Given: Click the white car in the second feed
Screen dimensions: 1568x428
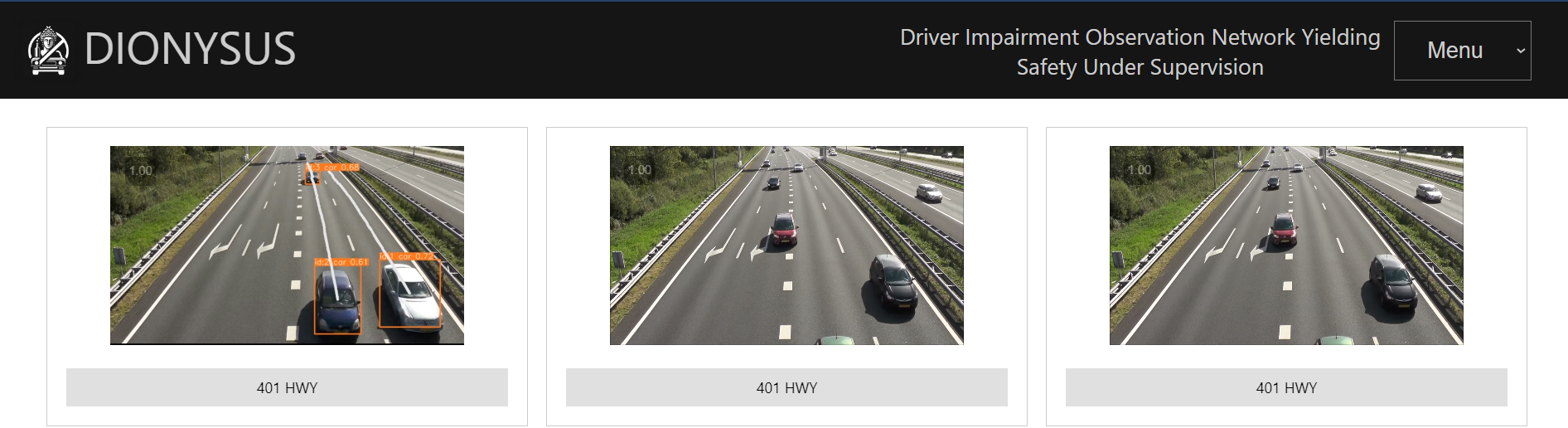Looking at the screenshot, I should 929,193.
